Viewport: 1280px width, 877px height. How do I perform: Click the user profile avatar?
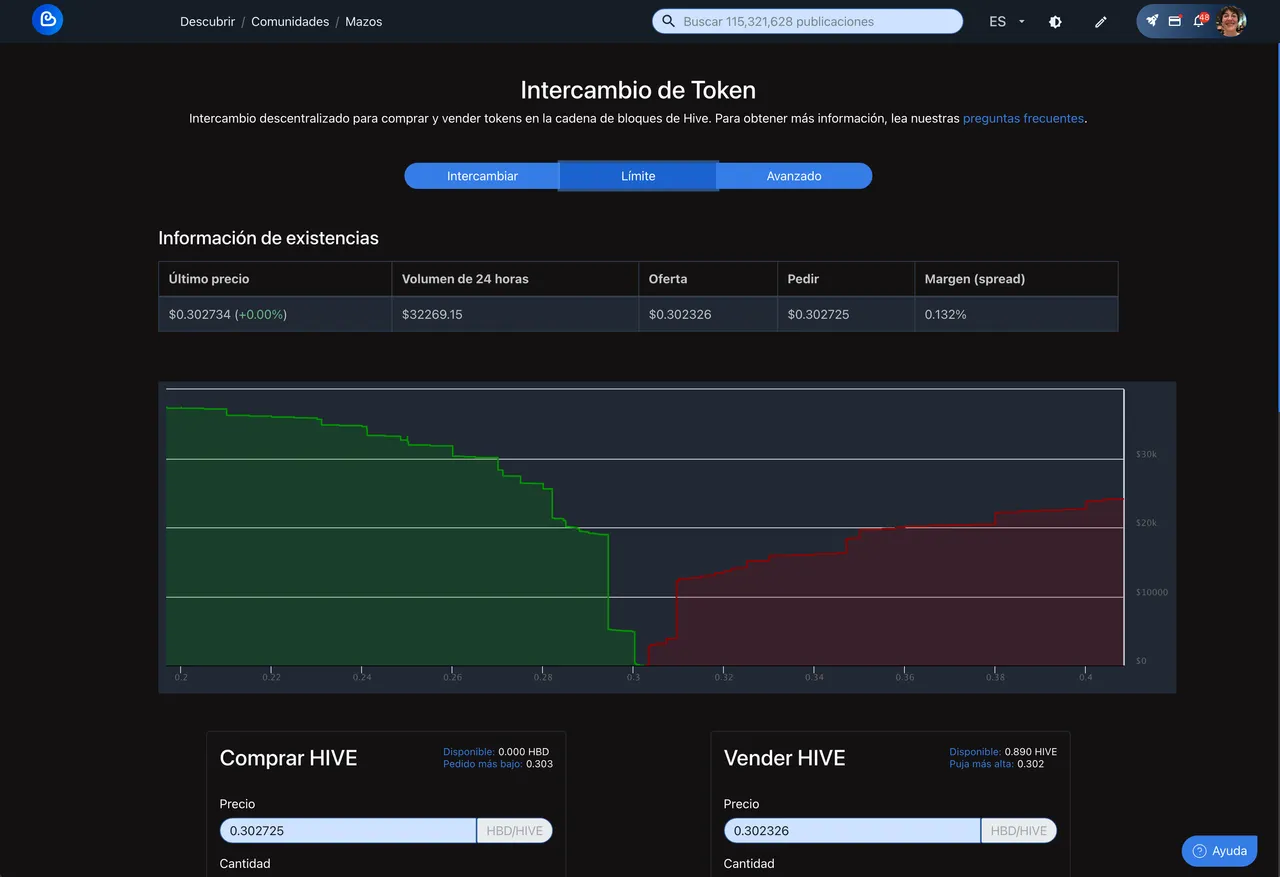[x=1230, y=21]
